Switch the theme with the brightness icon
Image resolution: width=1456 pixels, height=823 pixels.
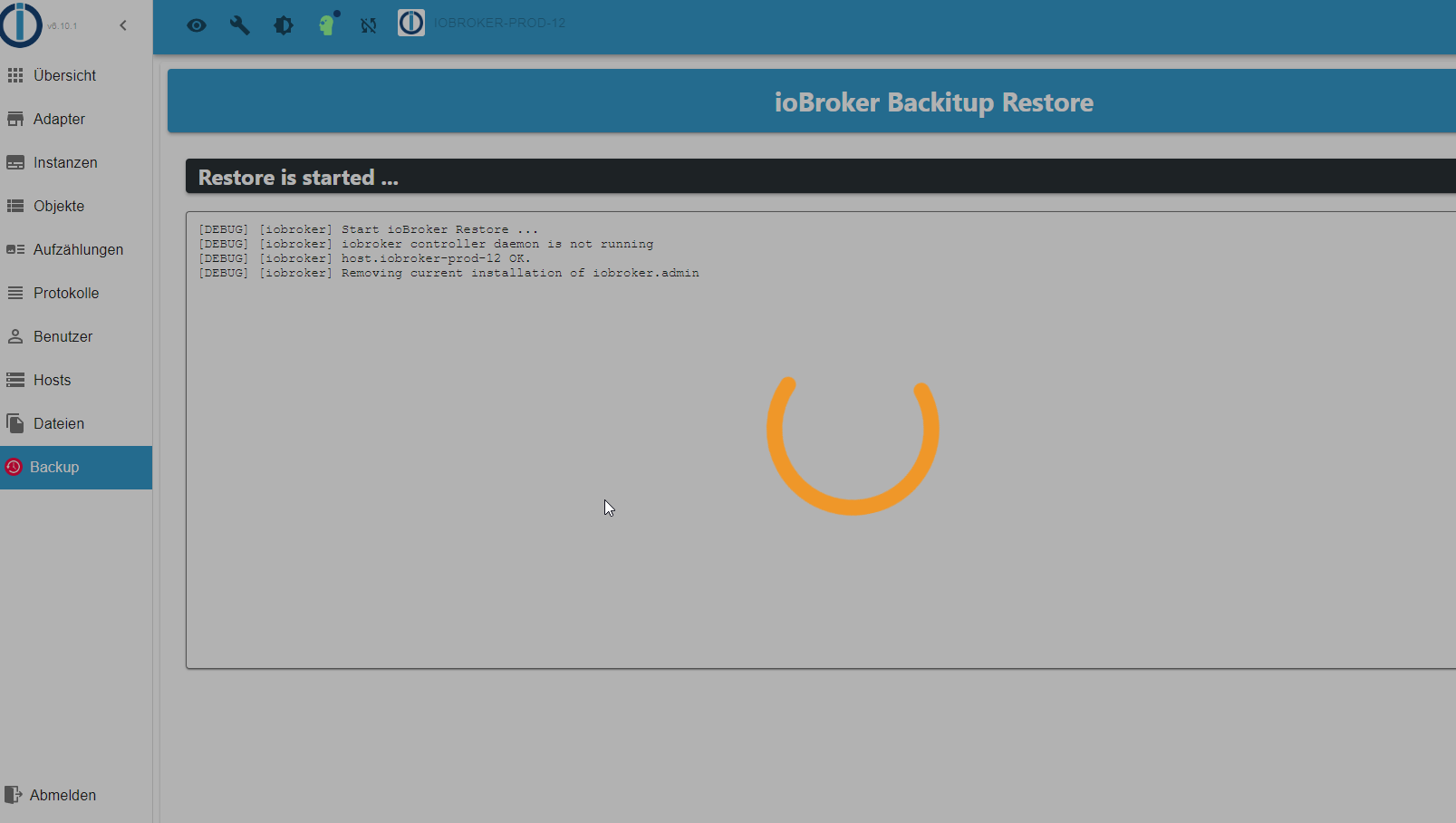pyautogui.click(x=284, y=25)
